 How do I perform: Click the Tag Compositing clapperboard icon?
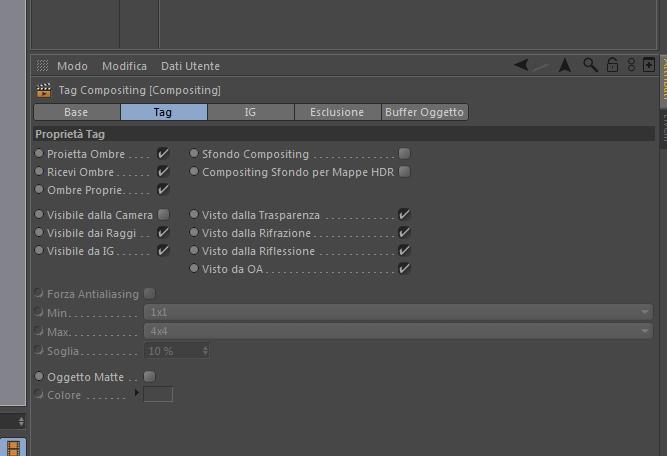click(x=42, y=90)
